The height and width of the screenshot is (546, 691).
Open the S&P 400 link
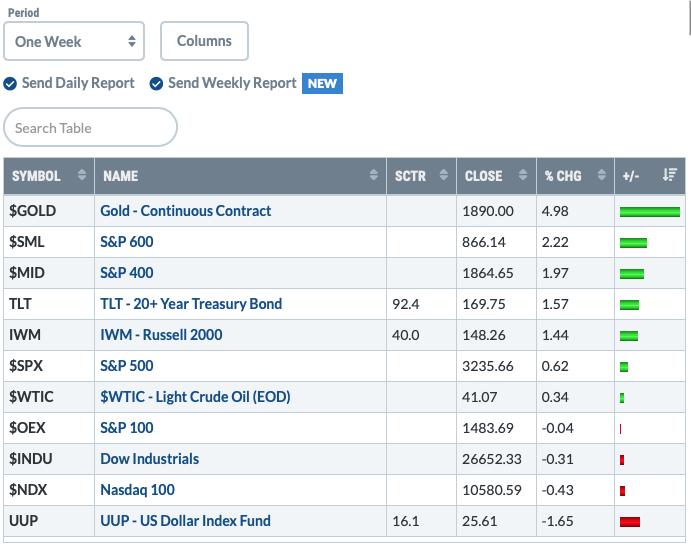pyautogui.click(x=127, y=273)
